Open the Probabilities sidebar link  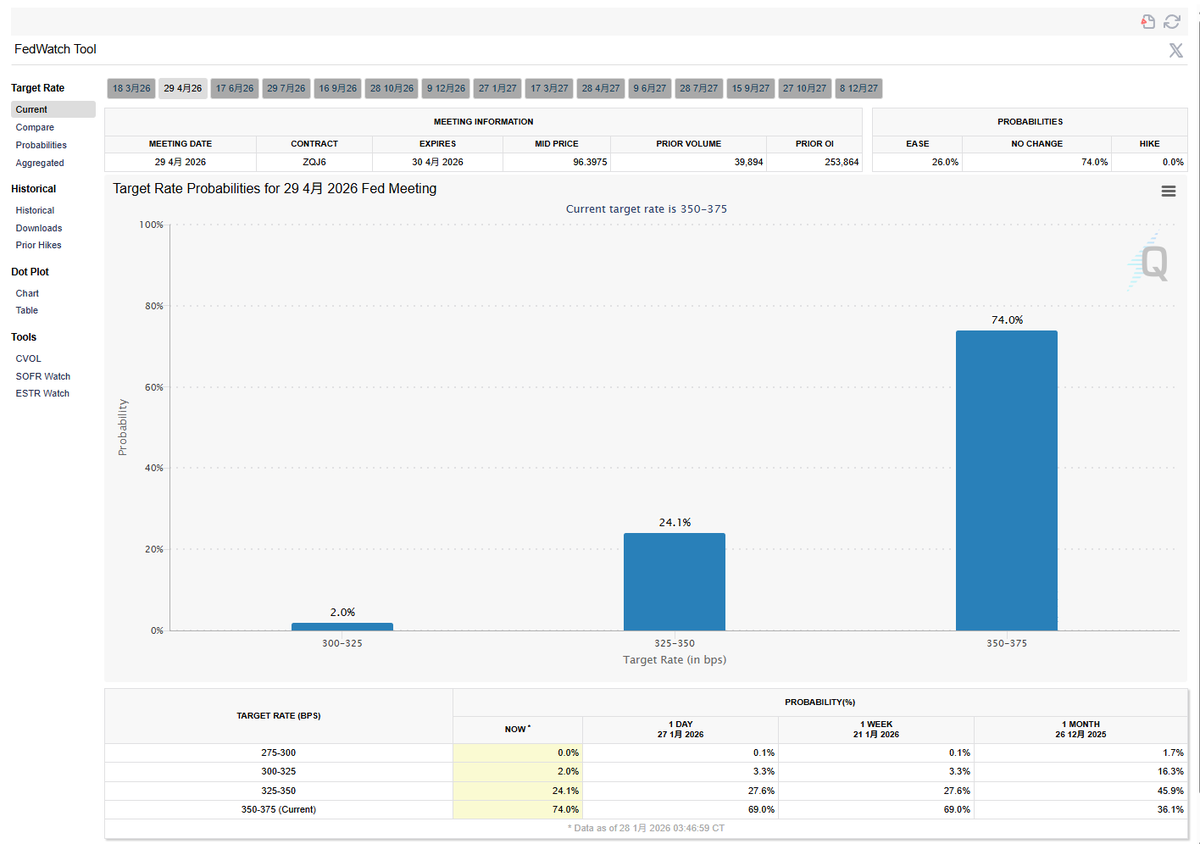[x=41, y=145]
